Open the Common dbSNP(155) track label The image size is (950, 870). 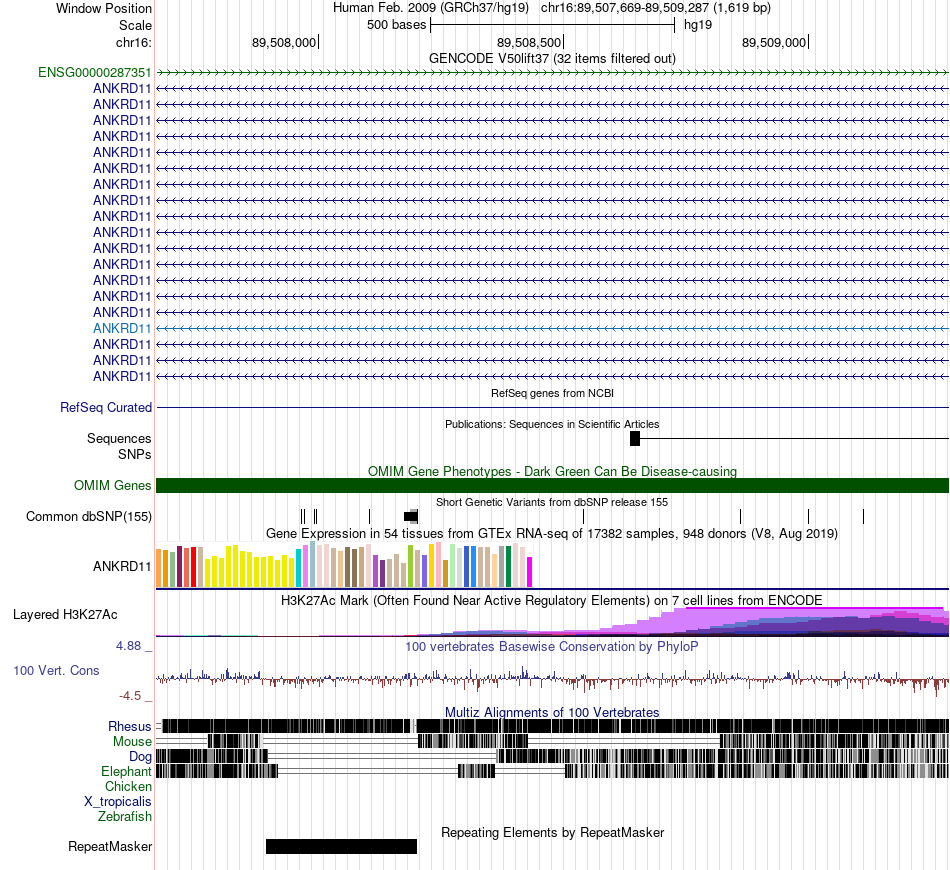[x=89, y=517]
